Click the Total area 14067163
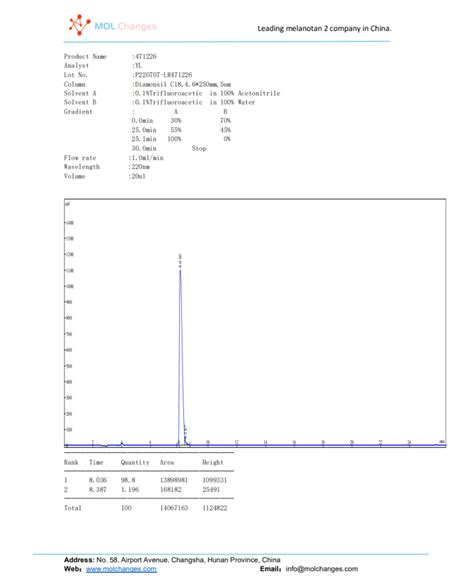The width and height of the screenshot is (474, 588). tap(174, 508)
